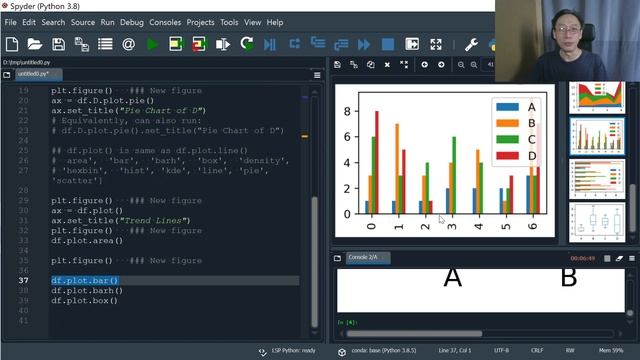Continue execution double-arrow debug icon
Viewport: 640px width, 360px height.
(364, 44)
